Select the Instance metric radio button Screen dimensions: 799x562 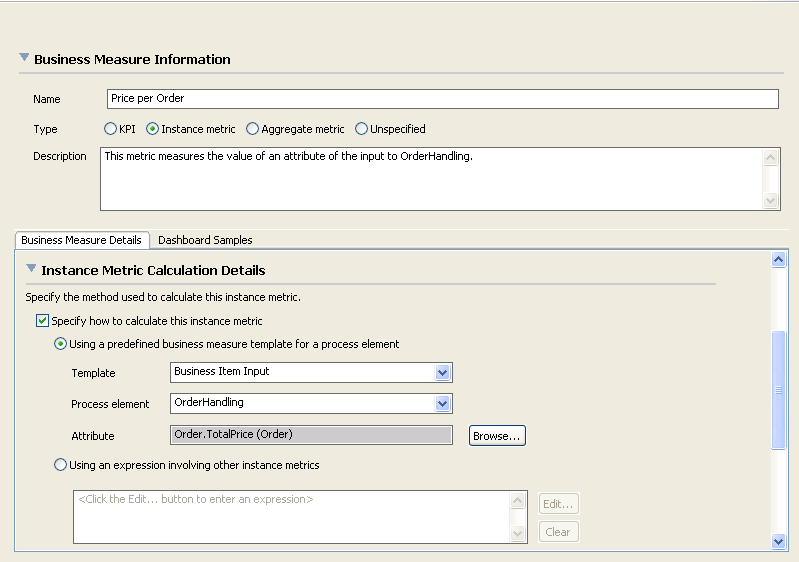(x=152, y=129)
